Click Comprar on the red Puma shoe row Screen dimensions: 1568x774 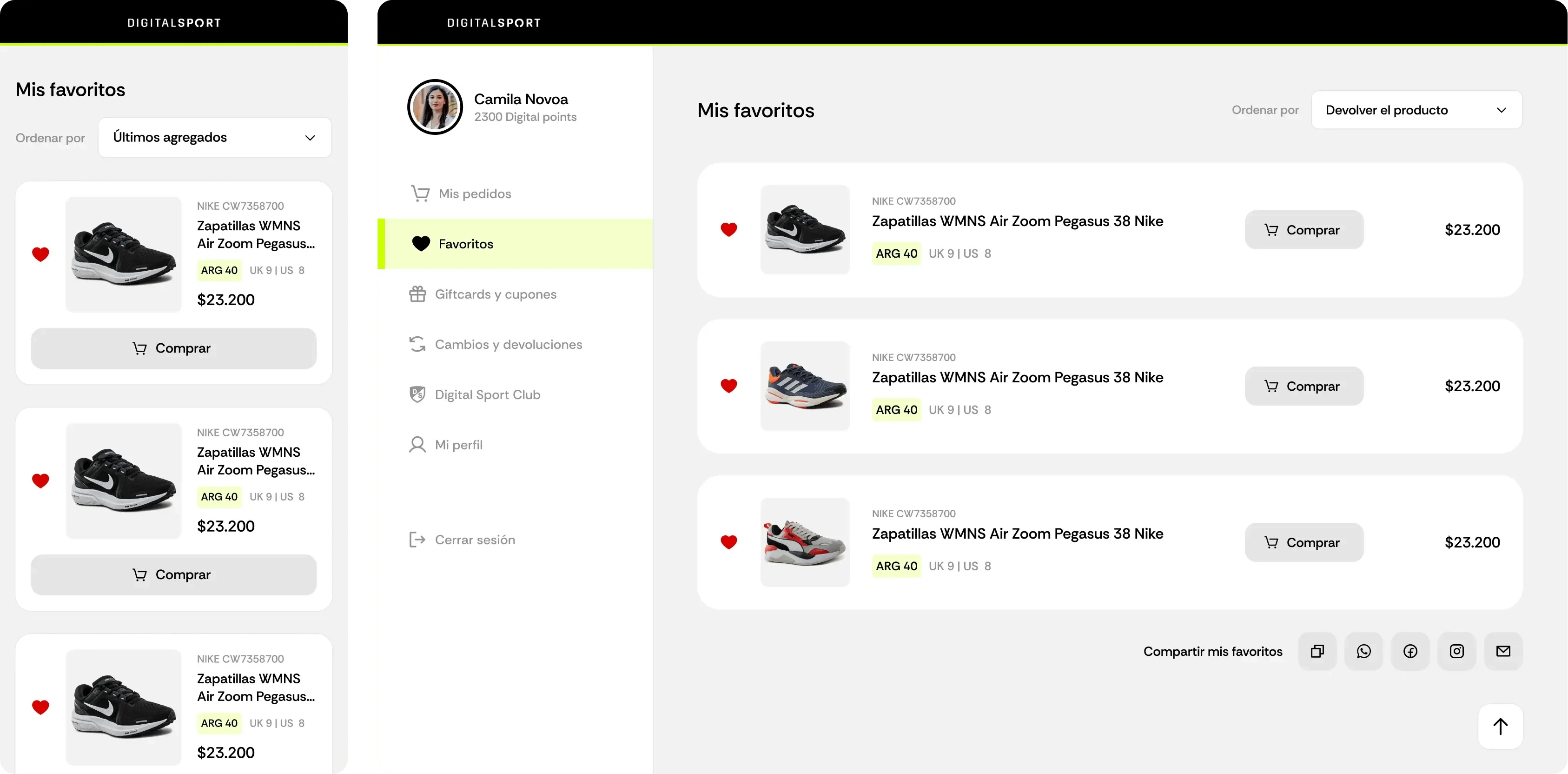1304,542
